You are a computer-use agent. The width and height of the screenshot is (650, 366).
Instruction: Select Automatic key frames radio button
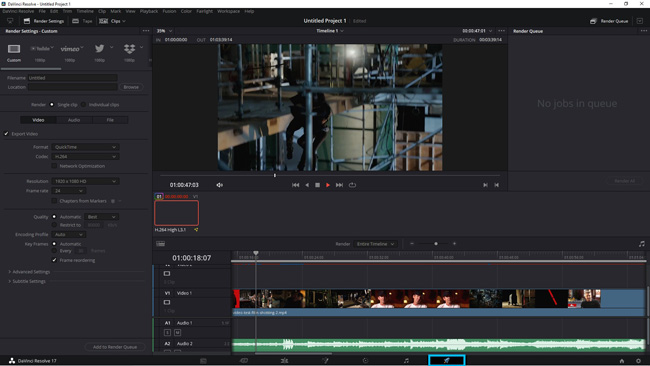(54, 244)
